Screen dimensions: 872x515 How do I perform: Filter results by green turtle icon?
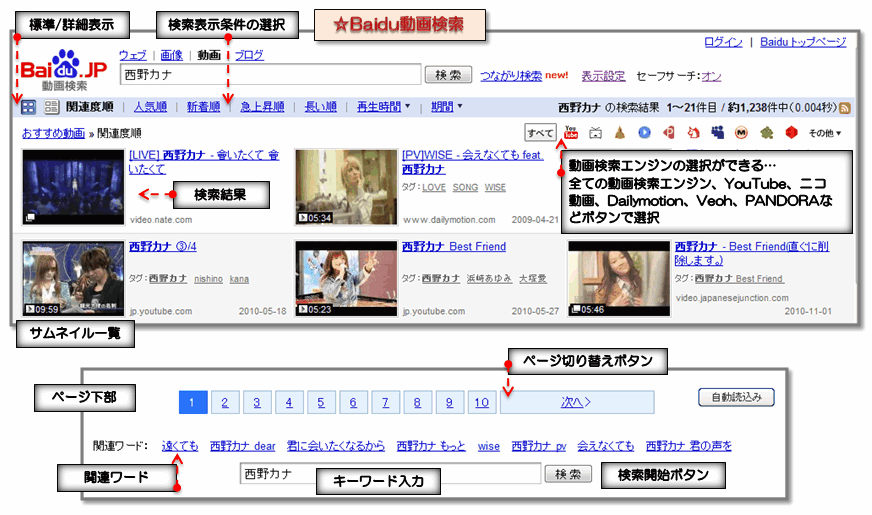[767, 132]
